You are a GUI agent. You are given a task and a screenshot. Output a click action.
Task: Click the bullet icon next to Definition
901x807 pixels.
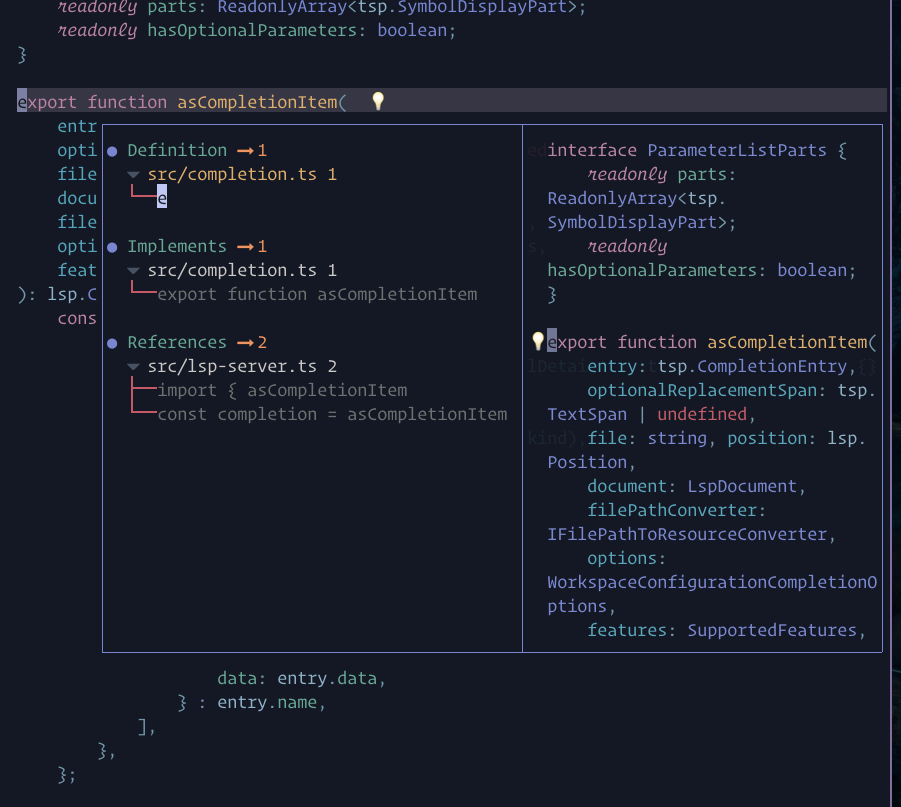(112, 149)
